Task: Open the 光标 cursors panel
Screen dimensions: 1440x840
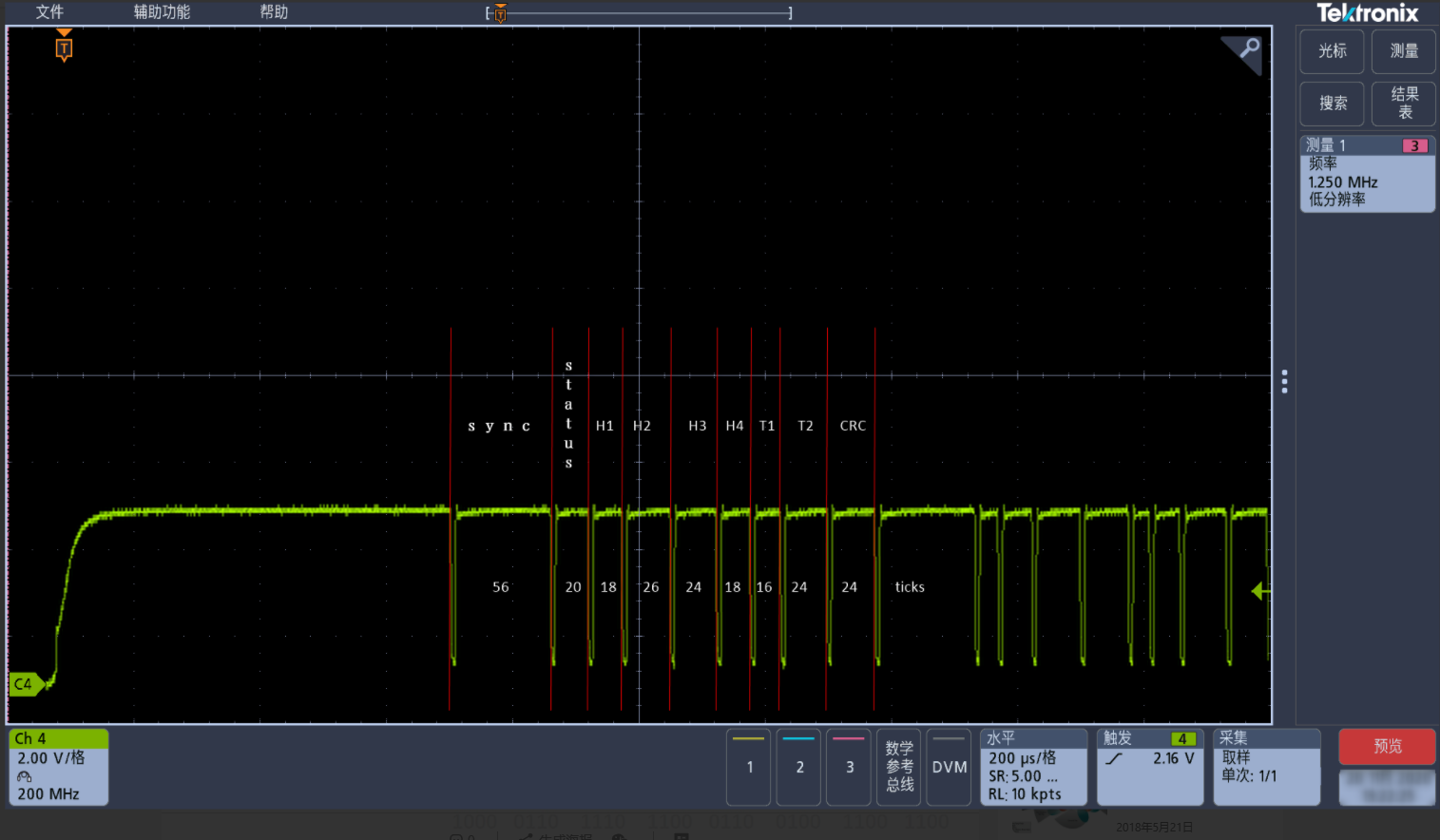Action: [1331, 51]
